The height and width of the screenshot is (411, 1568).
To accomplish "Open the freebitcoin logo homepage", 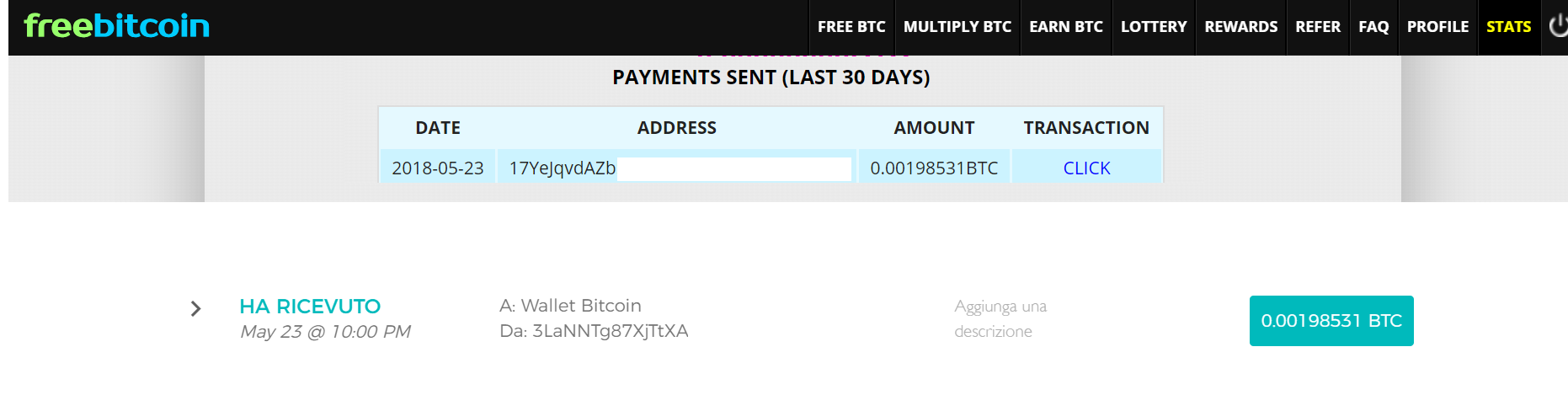I will (x=117, y=26).
